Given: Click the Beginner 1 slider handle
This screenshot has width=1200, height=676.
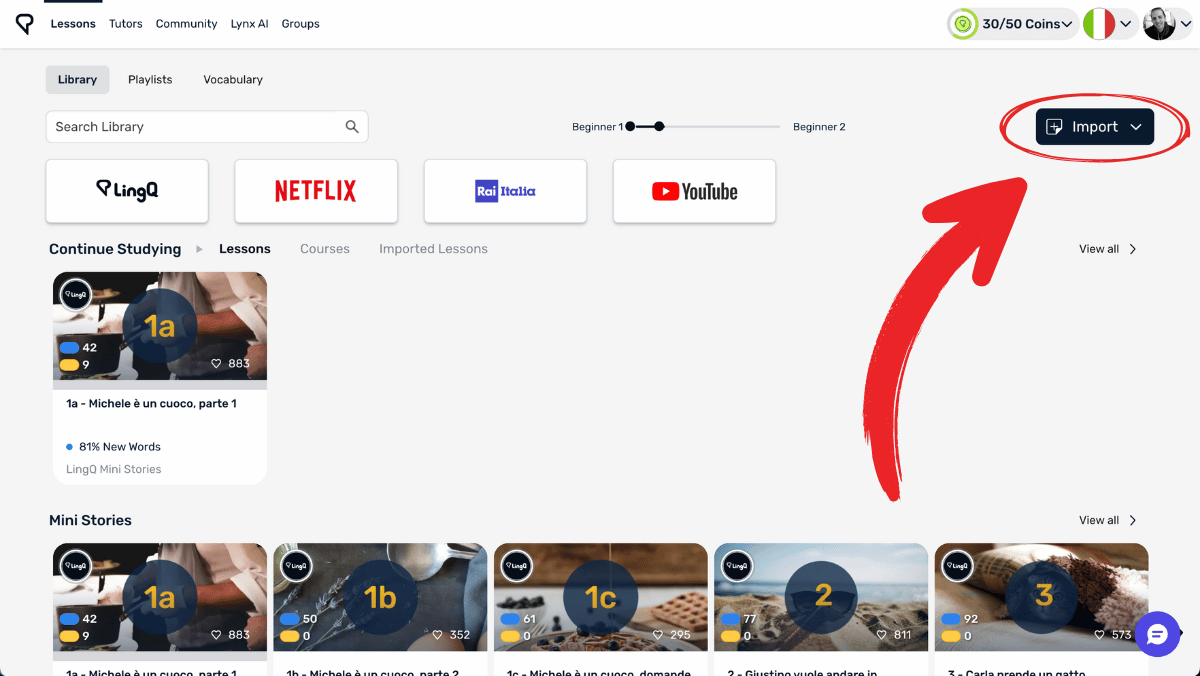Looking at the screenshot, I should (x=630, y=127).
